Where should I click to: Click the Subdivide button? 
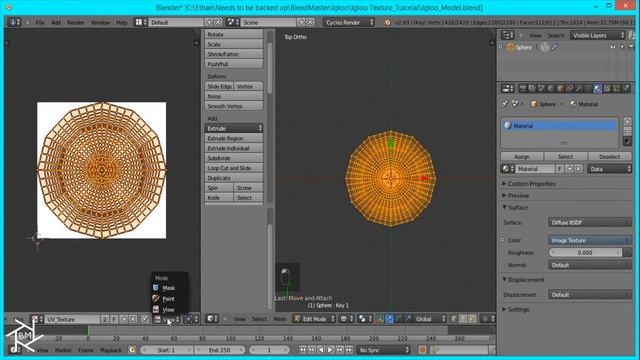pyautogui.click(x=233, y=158)
